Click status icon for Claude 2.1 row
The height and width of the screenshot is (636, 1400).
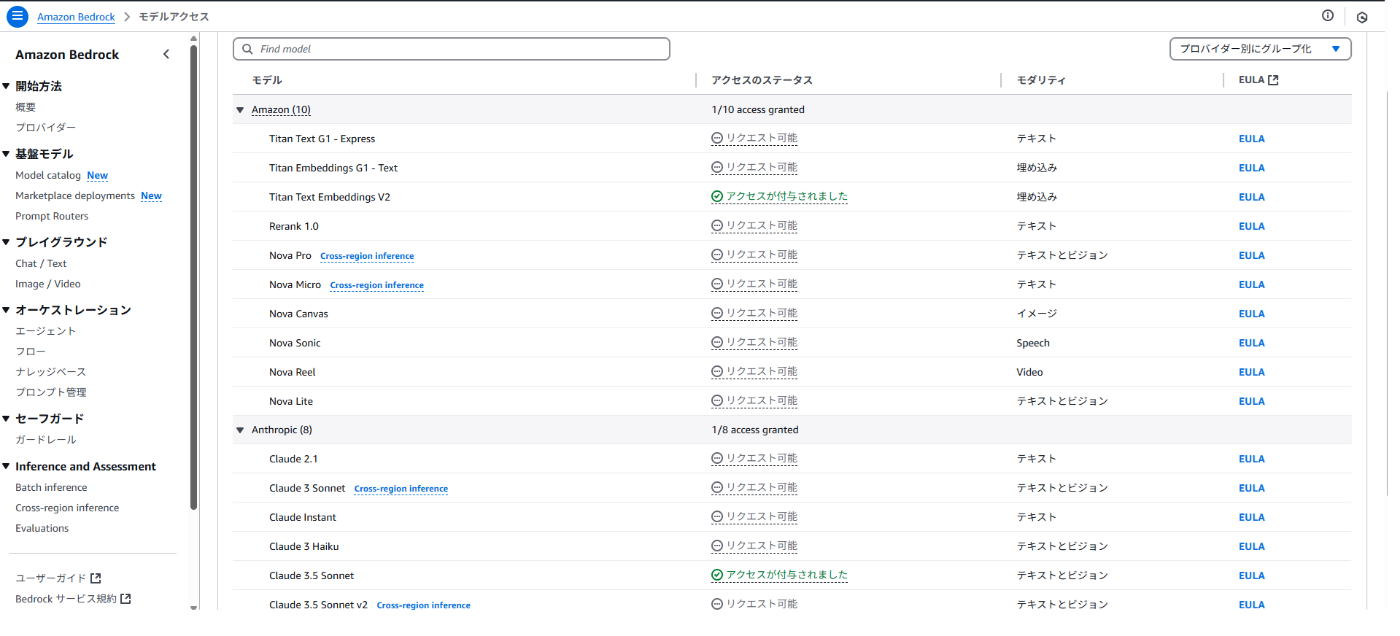click(x=717, y=459)
